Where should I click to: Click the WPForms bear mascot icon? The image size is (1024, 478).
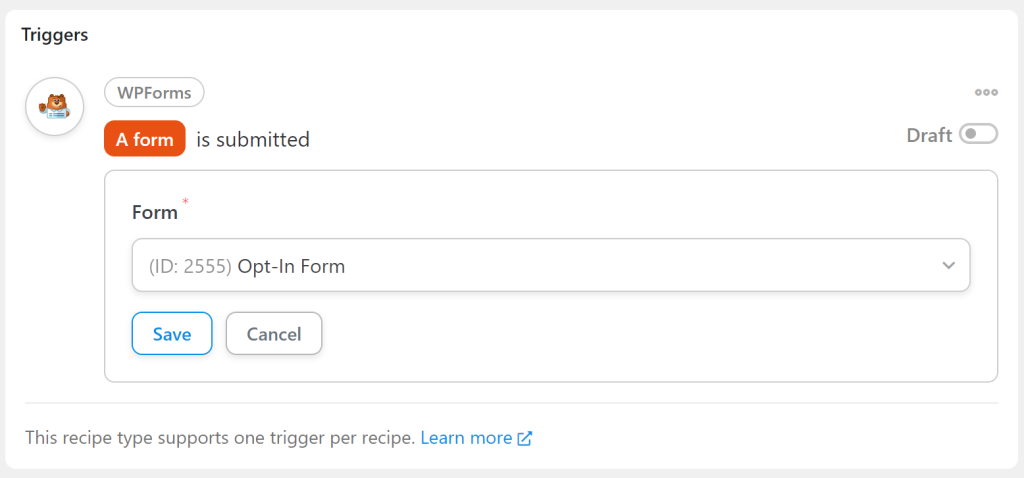click(x=54, y=106)
